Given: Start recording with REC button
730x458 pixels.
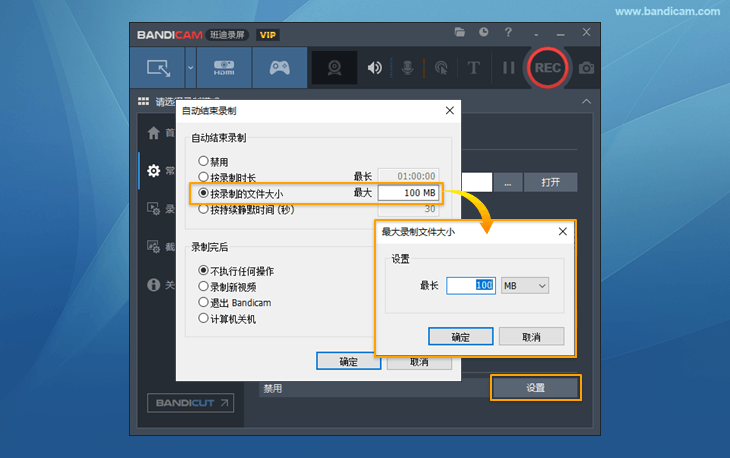Looking at the screenshot, I should click(548, 68).
